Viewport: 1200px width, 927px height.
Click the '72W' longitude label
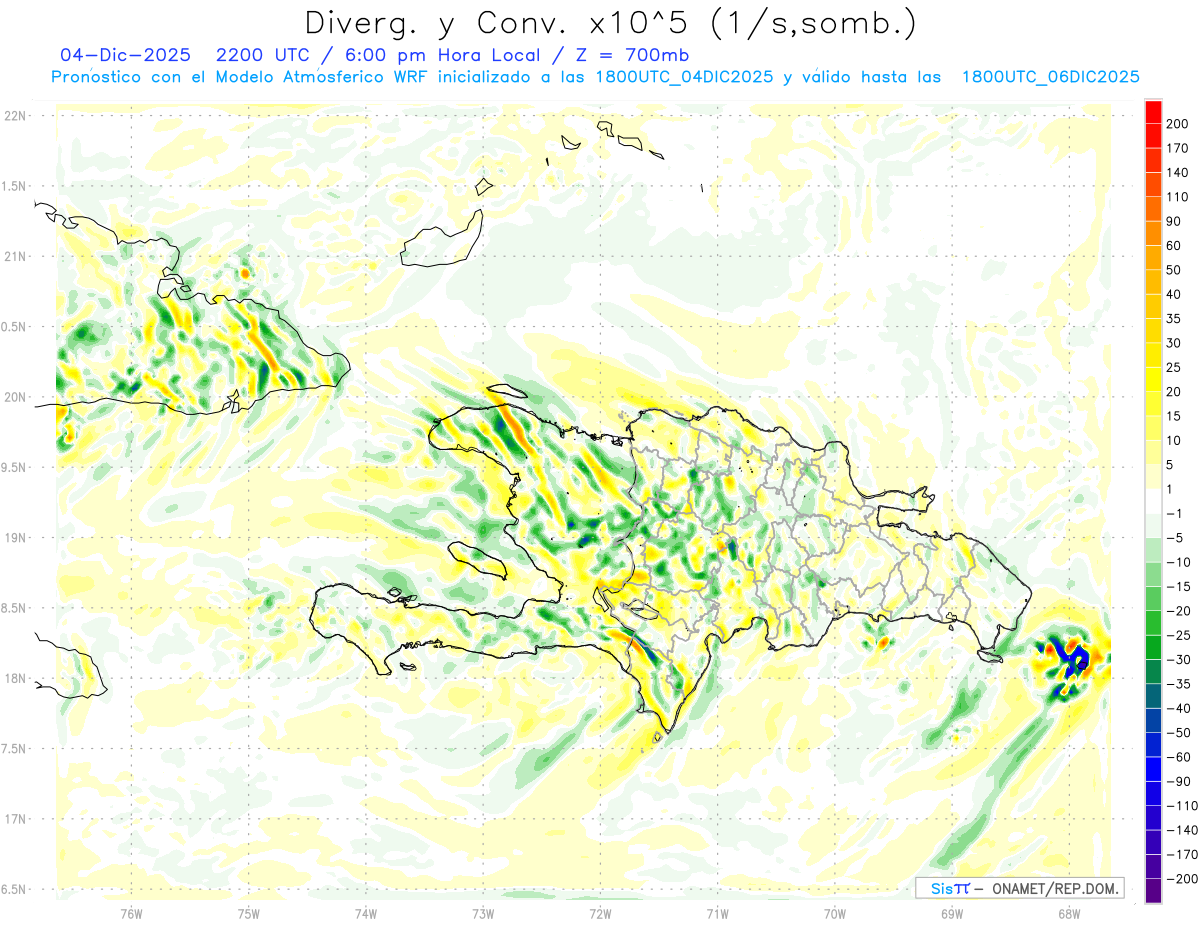coord(600,913)
